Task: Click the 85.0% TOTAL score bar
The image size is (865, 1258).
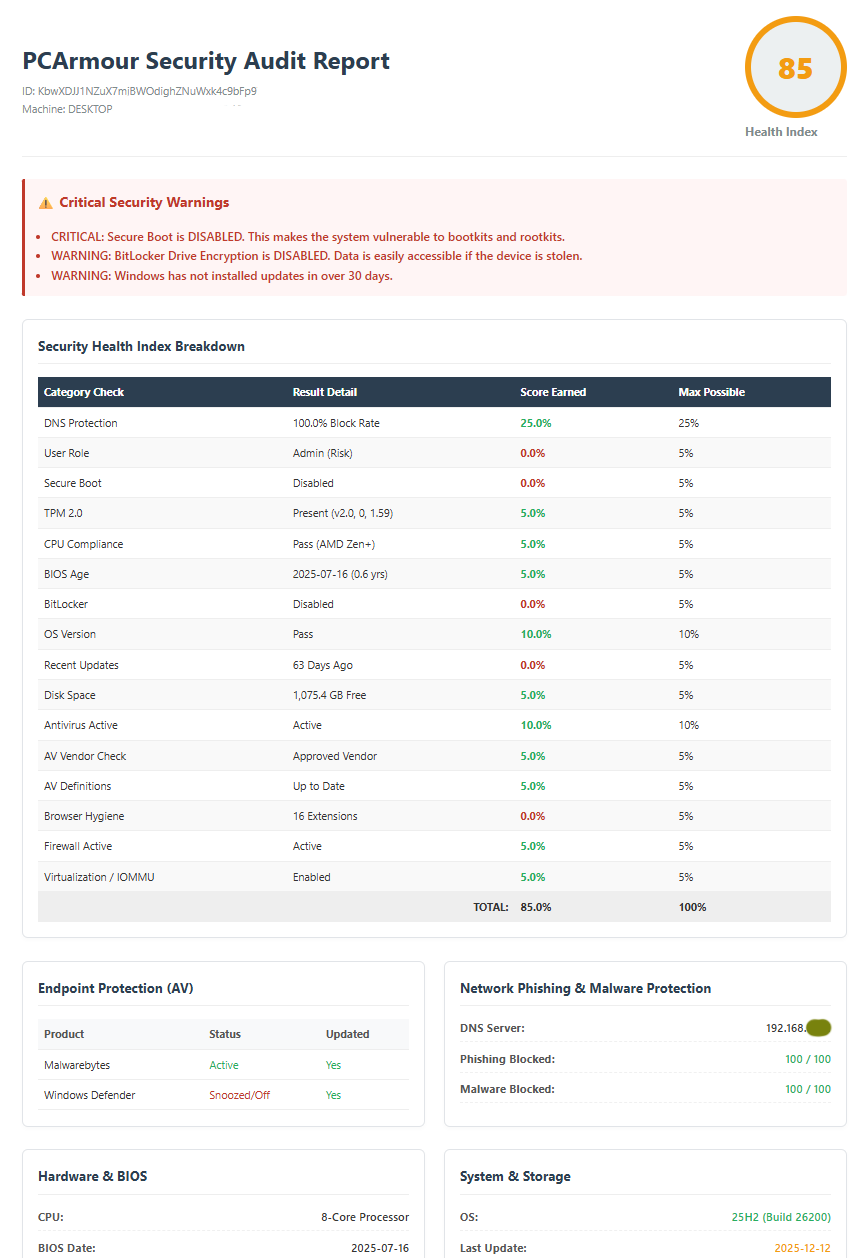Action: point(536,907)
